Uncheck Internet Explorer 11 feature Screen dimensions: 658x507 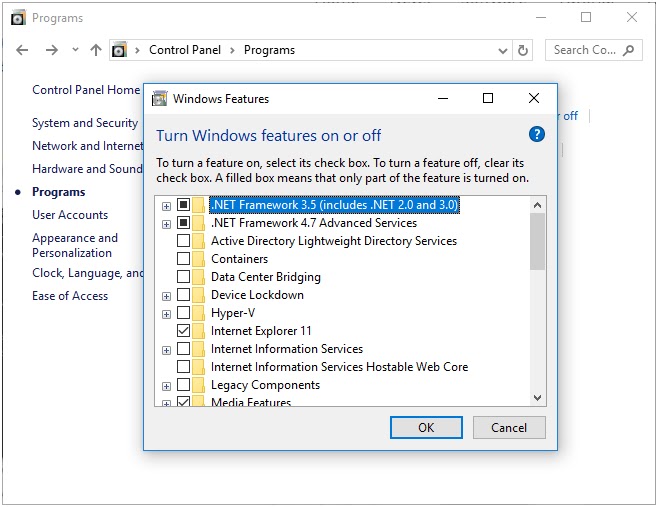pyautogui.click(x=183, y=331)
